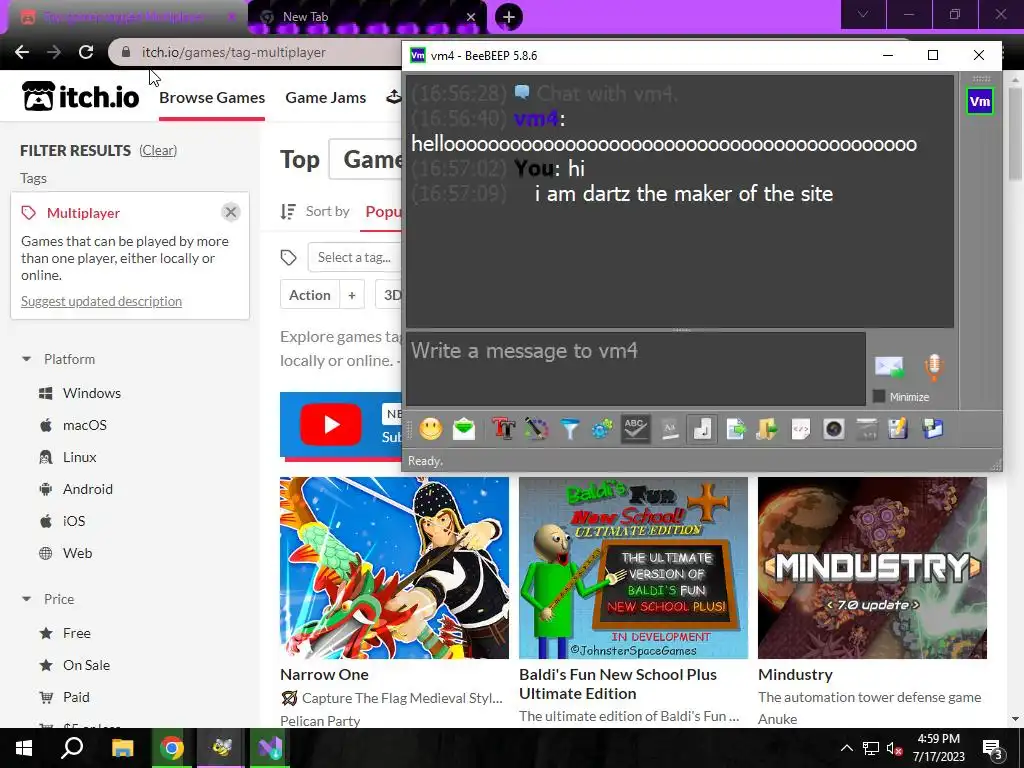Open File Explorer from the taskbar

tap(122, 748)
